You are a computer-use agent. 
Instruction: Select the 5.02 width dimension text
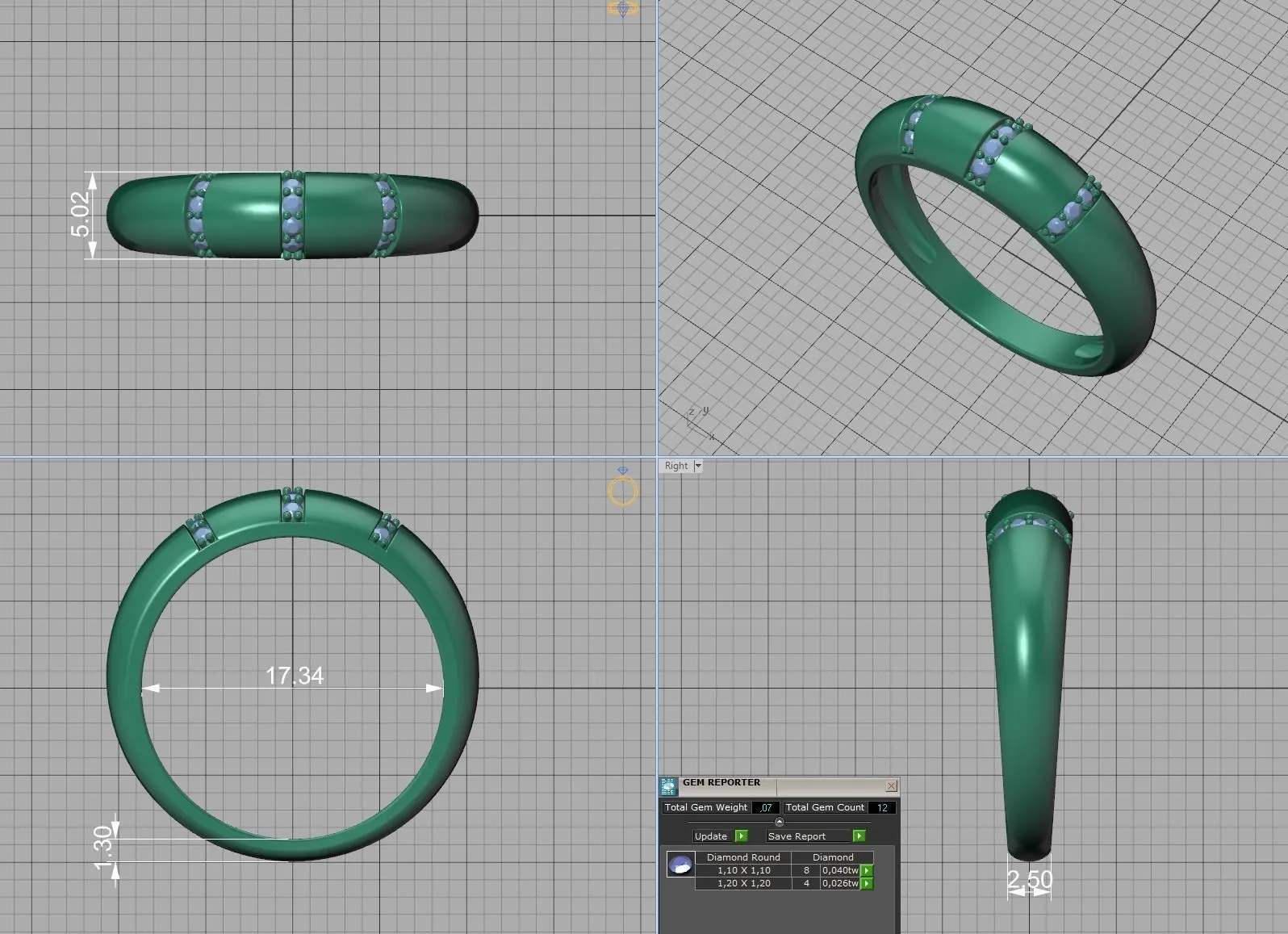[x=81, y=214]
